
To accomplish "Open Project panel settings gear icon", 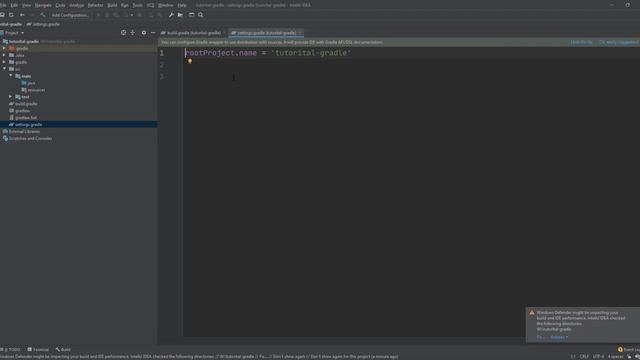I will [x=144, y=33].
